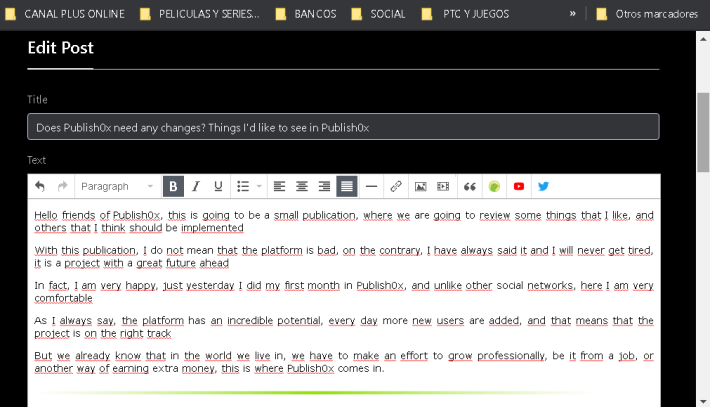Open the Paragraph style dropdown
Image resolution: width=710 pixels, height=407 pixels.
point(117,186)
